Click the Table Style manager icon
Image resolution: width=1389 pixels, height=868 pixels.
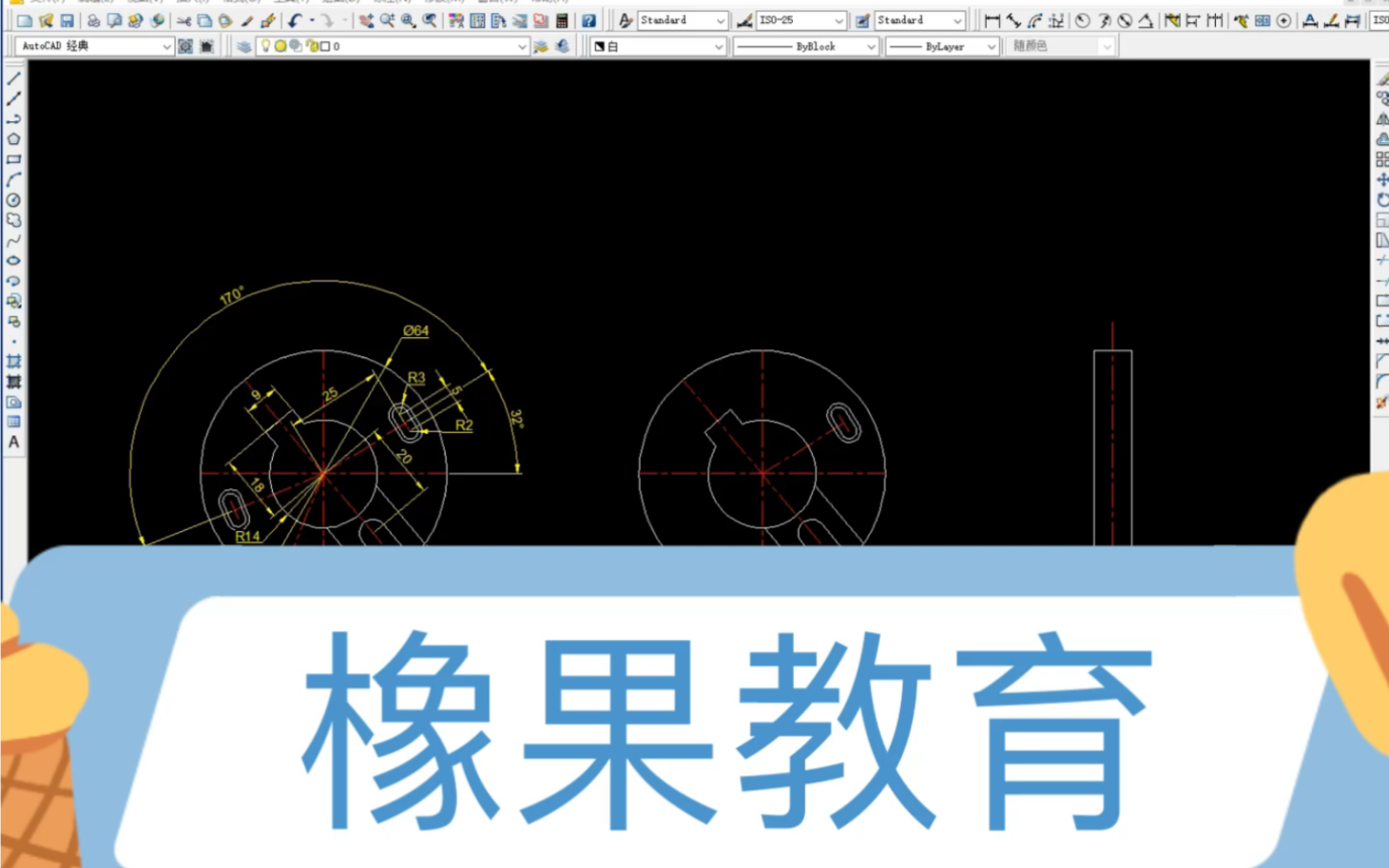pyautogui.click(x=862, y=20)
